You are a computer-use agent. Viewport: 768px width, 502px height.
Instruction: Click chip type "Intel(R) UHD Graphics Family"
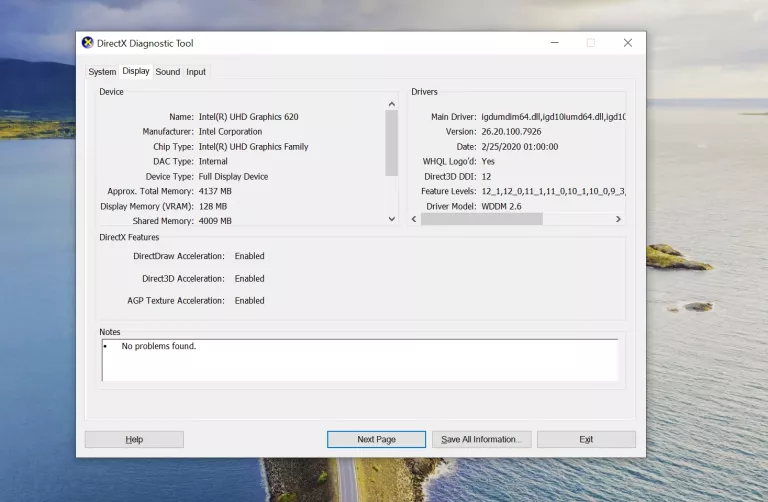pyautogui.click(x=253, y=146)
